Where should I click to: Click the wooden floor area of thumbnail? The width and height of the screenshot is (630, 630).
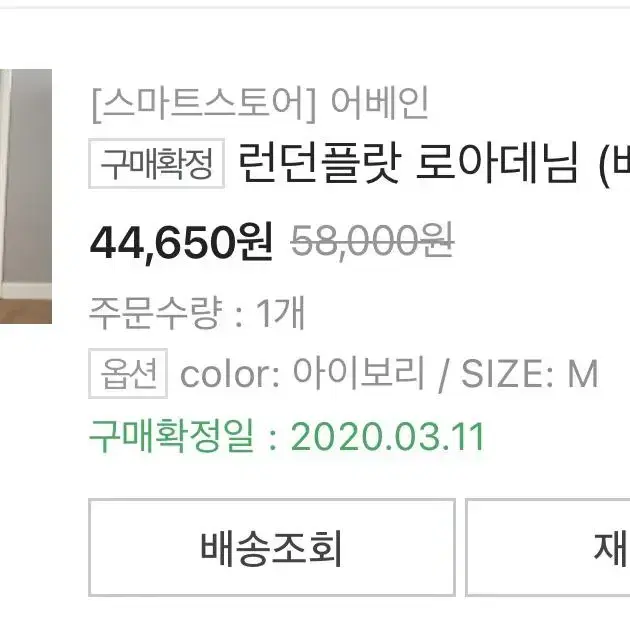(x=26, y=311)
